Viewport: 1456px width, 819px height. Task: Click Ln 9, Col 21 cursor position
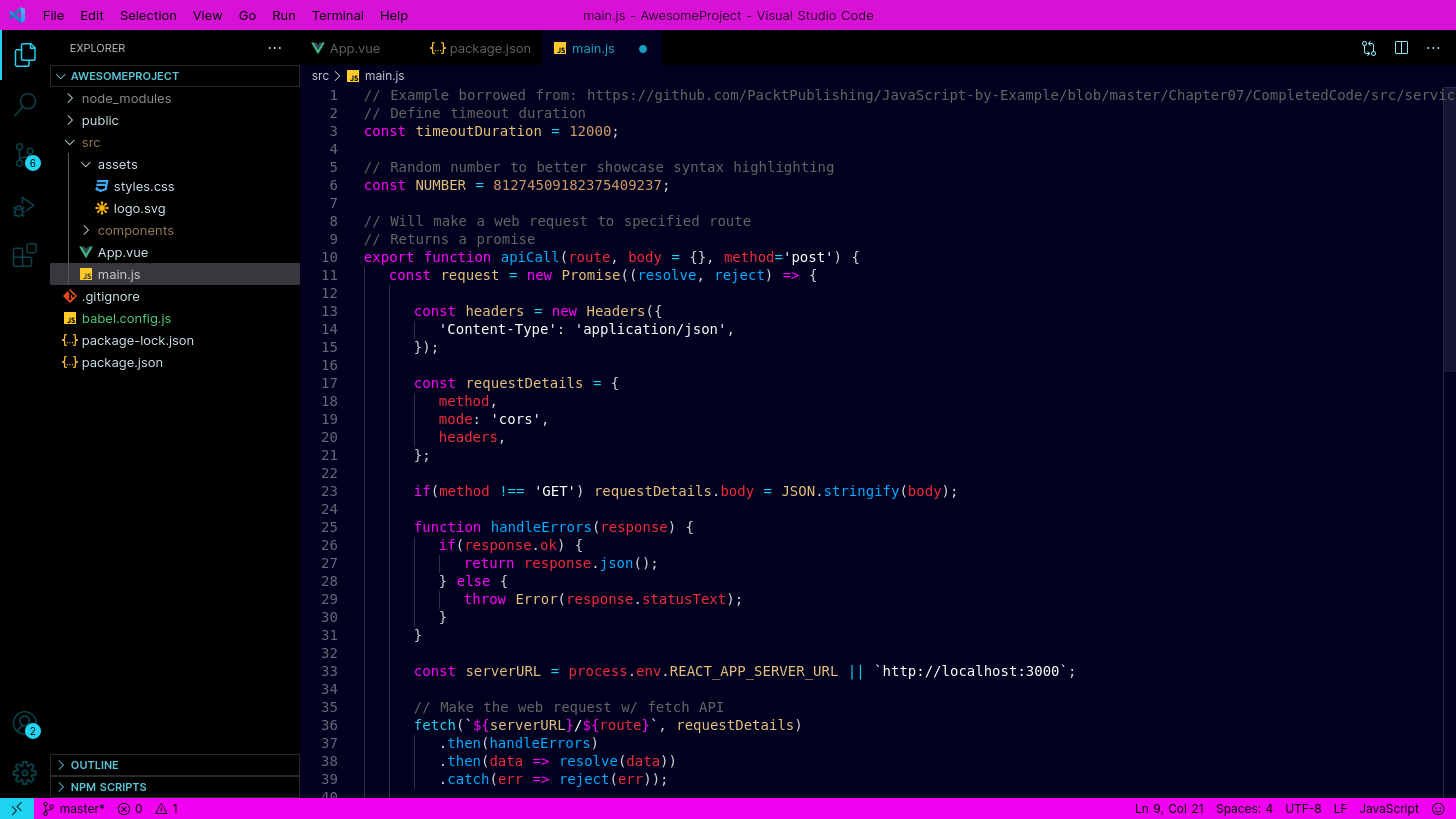(x=1169, y=808)
